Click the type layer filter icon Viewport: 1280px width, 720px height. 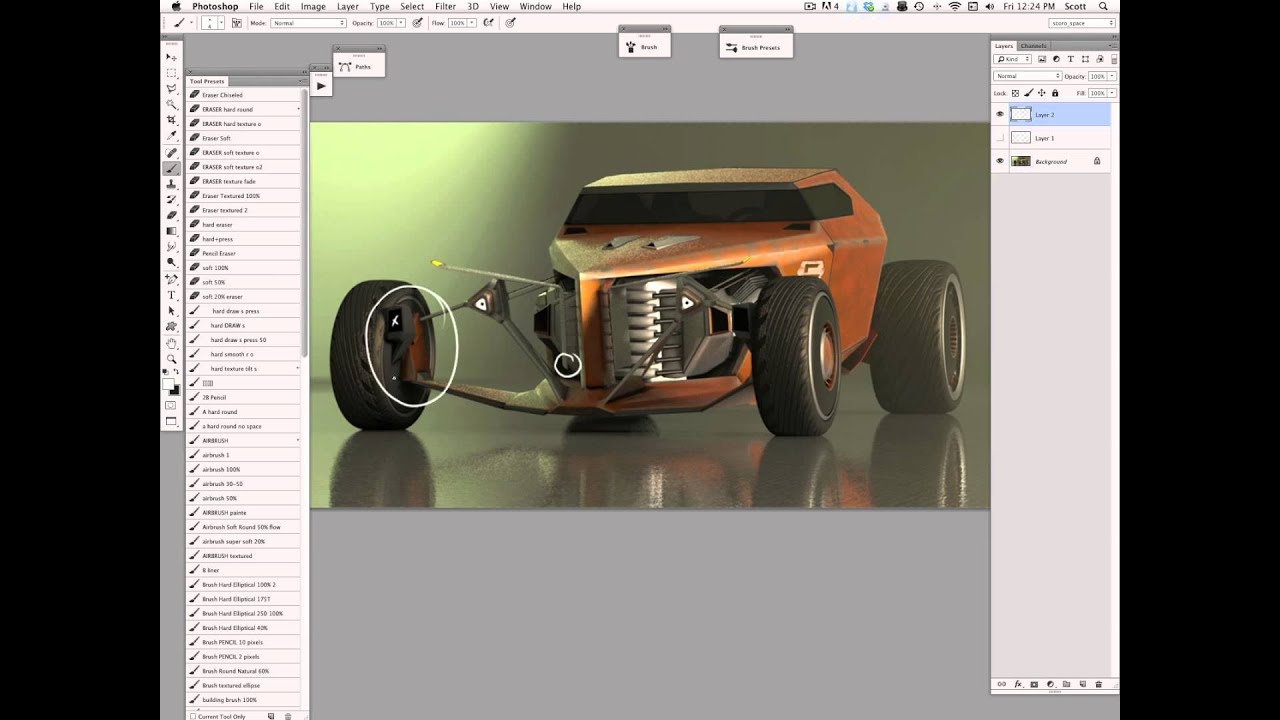coord(1070,59)
